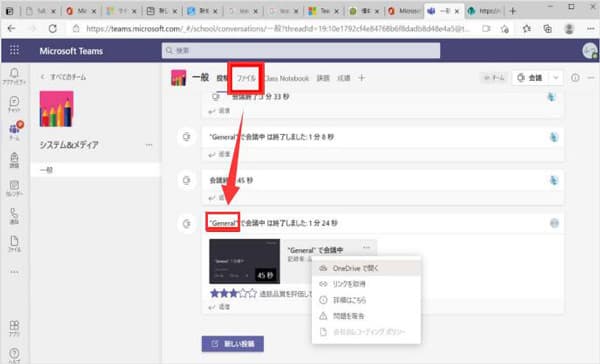Viewport: 600px width, 364px height.
Task: Click participant avatar on 1 分 24 秒 message
Action: pyautogui.click(x=554, y=223)
